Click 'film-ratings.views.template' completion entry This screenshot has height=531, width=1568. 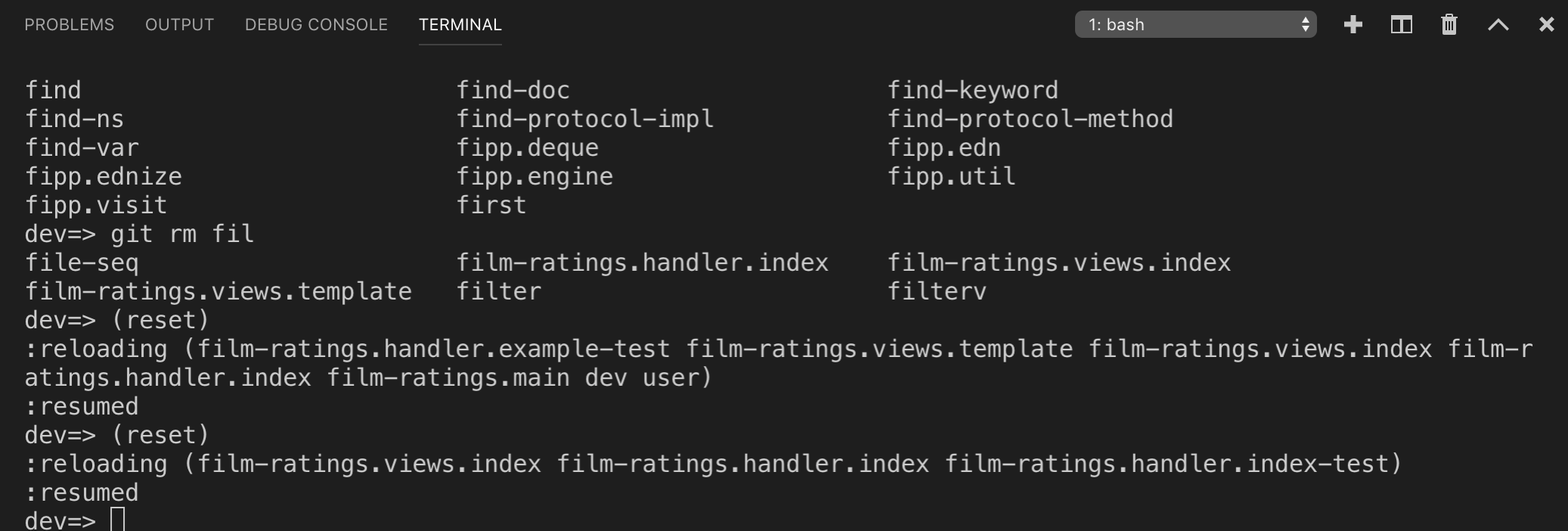218,291
